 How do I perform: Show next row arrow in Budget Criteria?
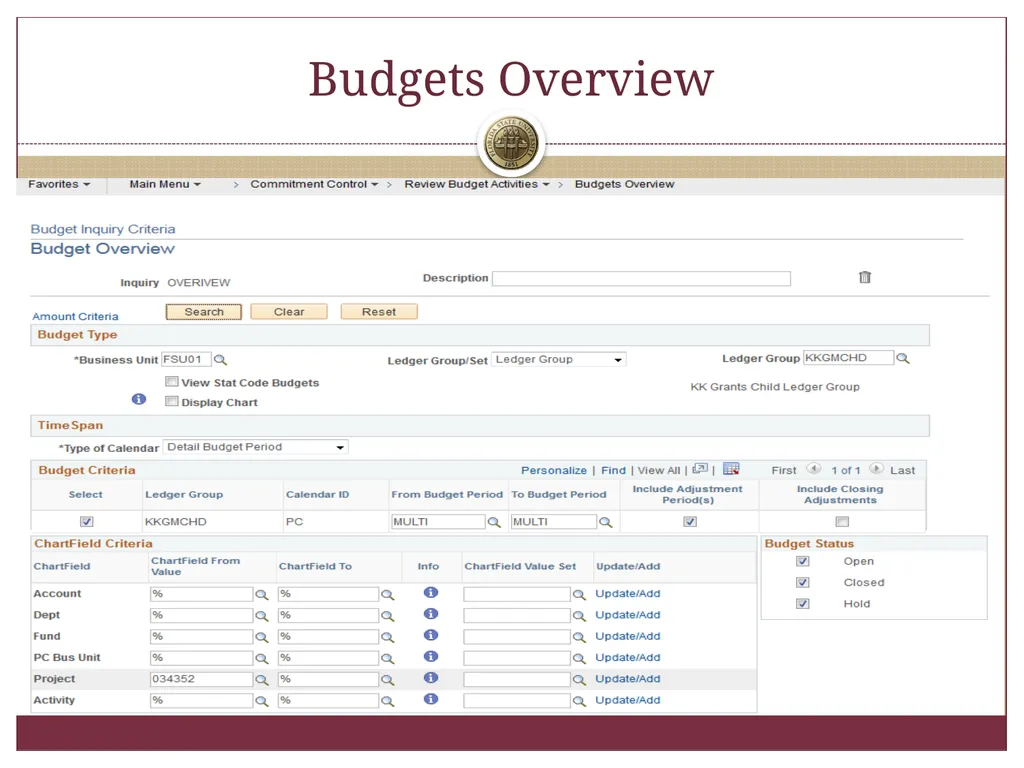point(876,469)
